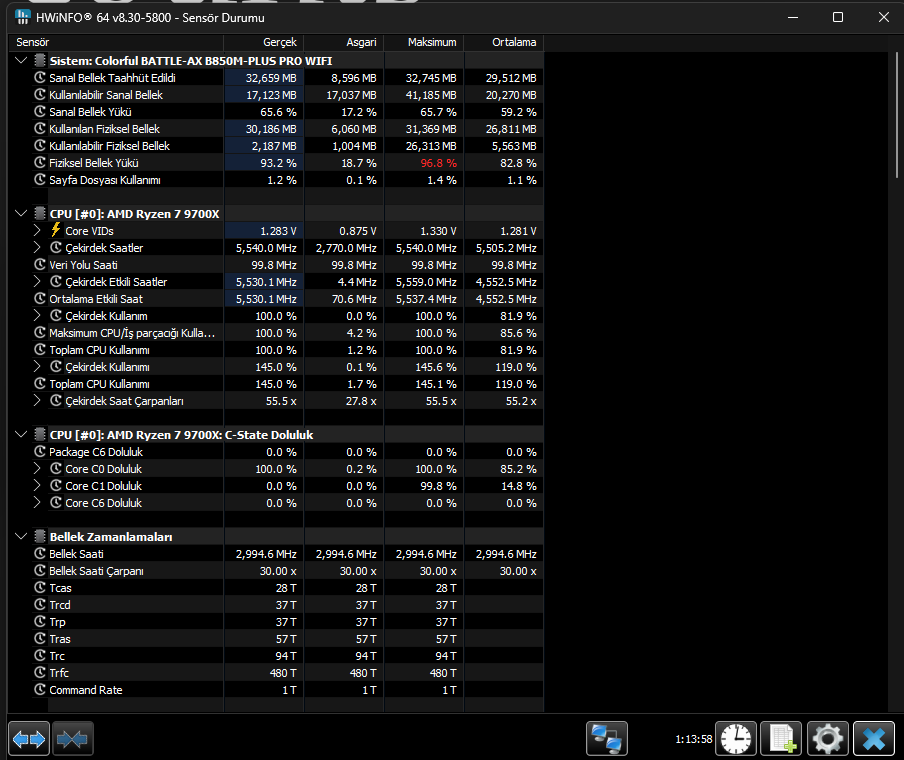Click the logging document-plus icon
This screenshot has width=904, height=760.
pyautogui.click(x=781, y=738)
